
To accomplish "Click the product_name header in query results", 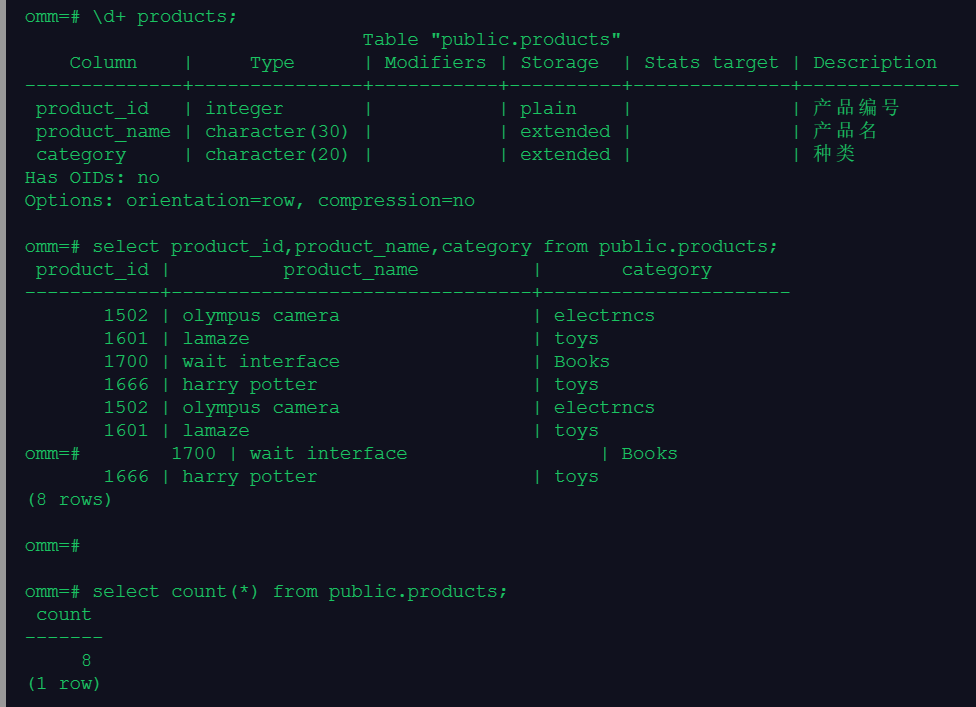I will click(350, 270).
